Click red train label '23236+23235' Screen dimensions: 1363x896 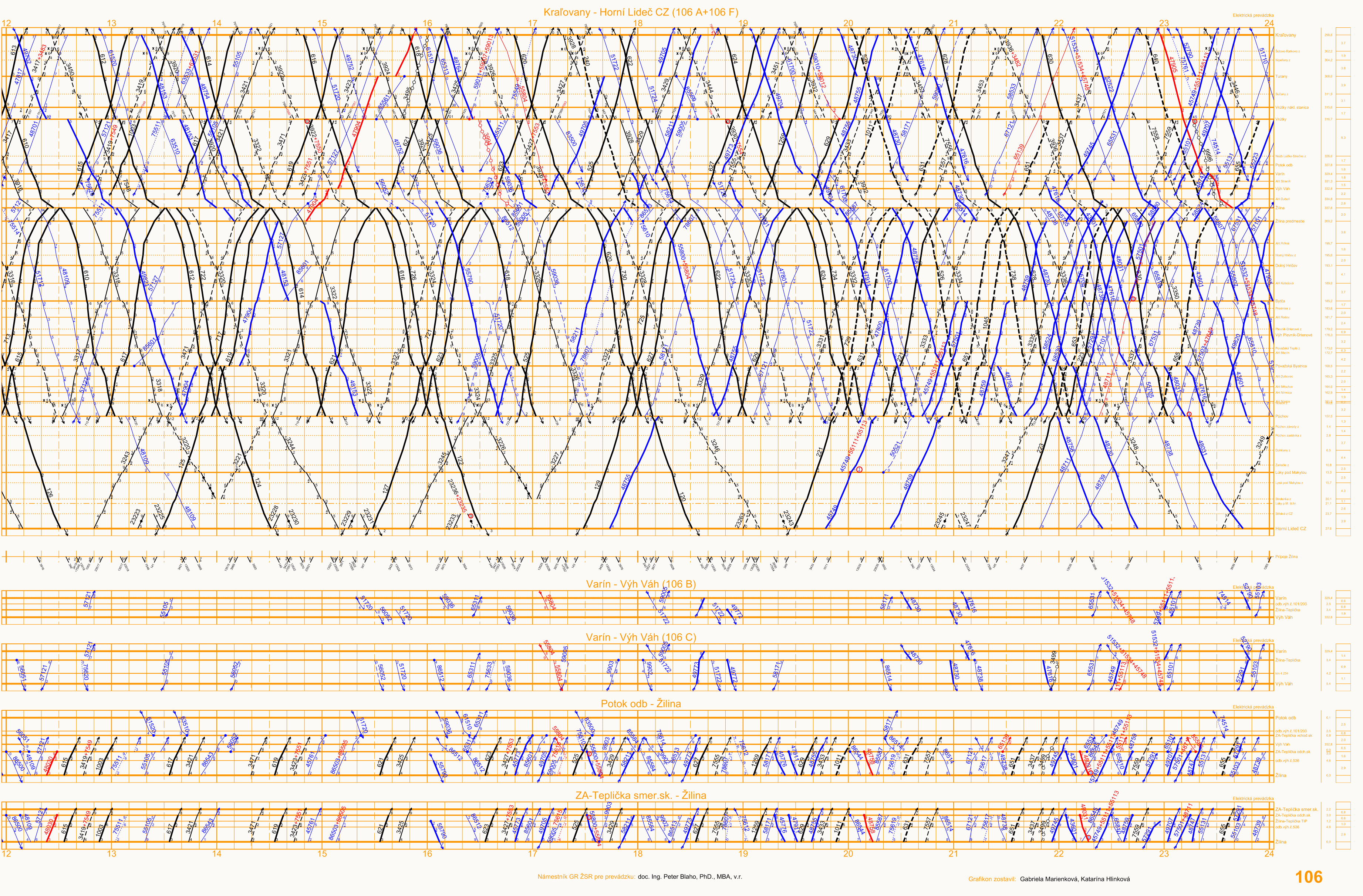pos(458,496)
